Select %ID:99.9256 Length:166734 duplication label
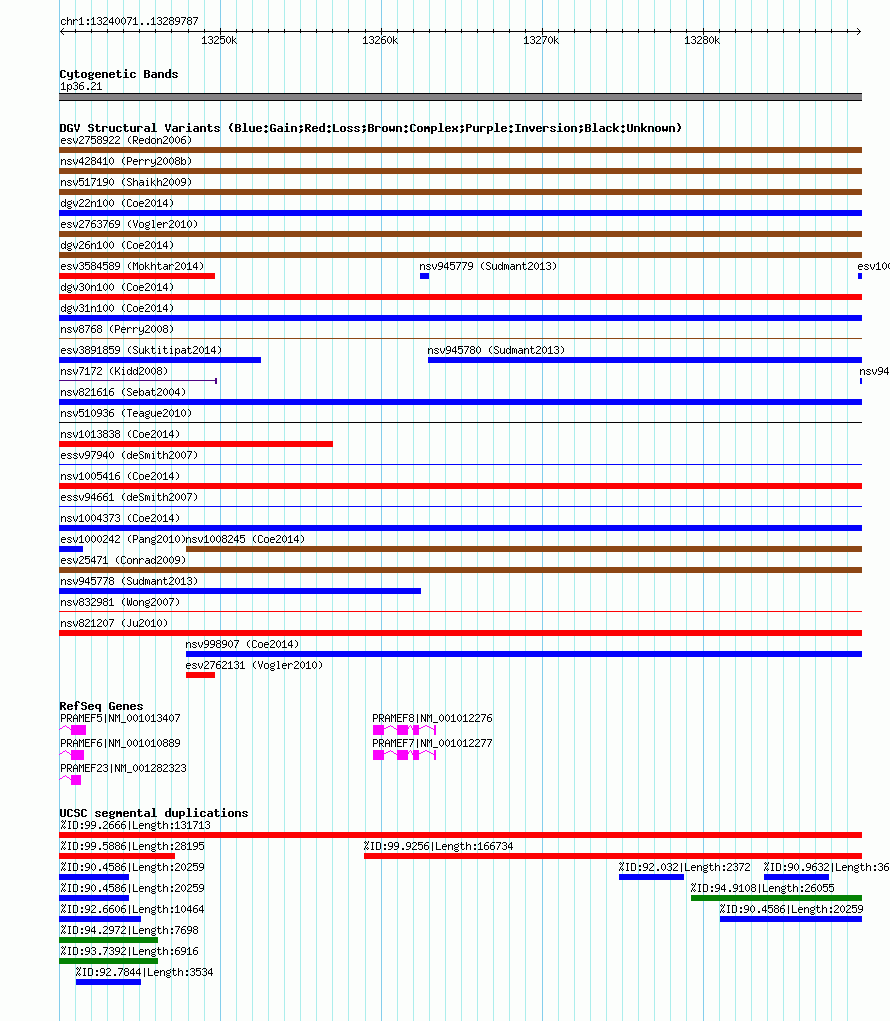The height and width of the screenshot is (1021, 890). coord(438,846)
